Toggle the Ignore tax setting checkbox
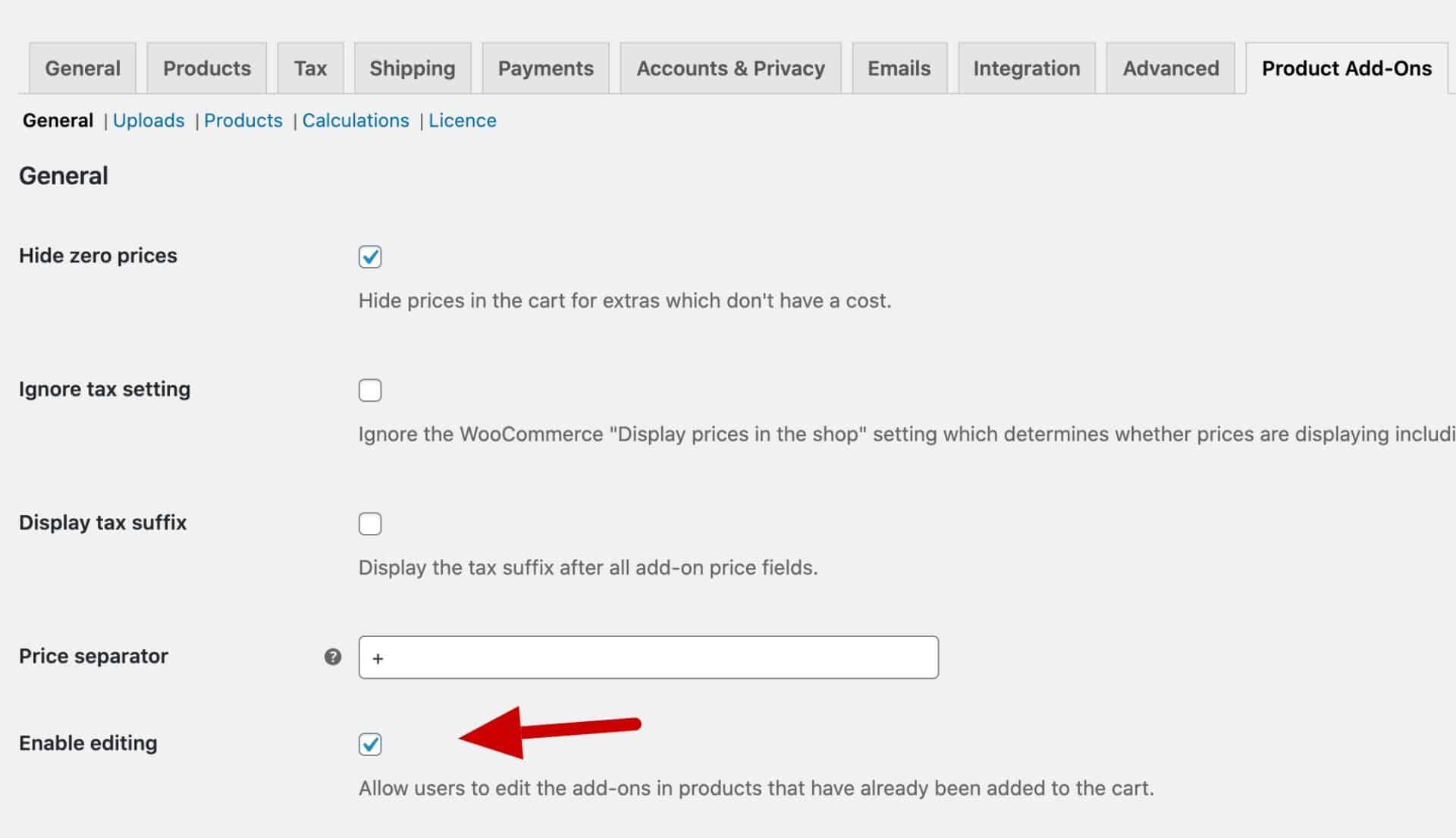This screenshot has height=838, width=1456. (370, 390)
